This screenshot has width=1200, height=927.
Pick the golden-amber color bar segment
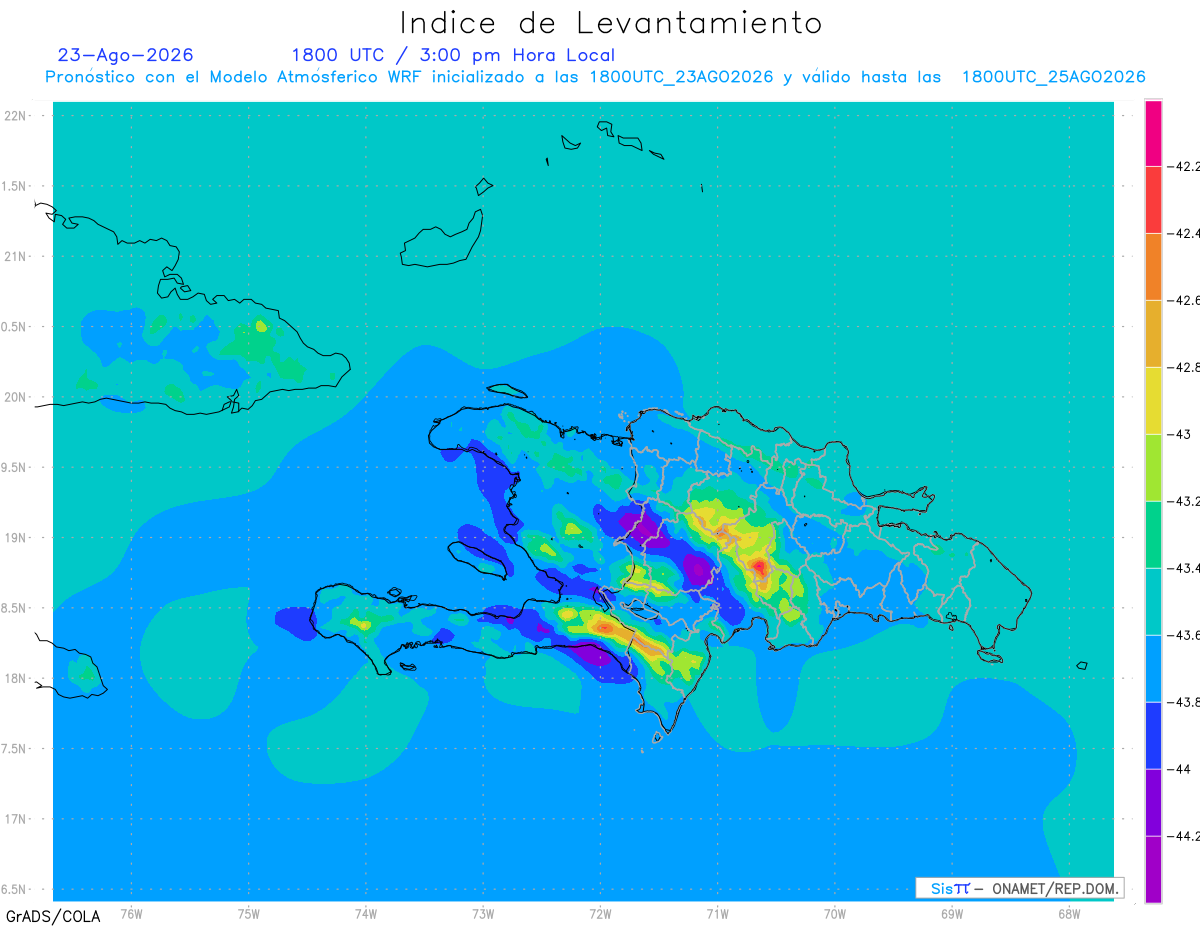(x=1153, y=333)
